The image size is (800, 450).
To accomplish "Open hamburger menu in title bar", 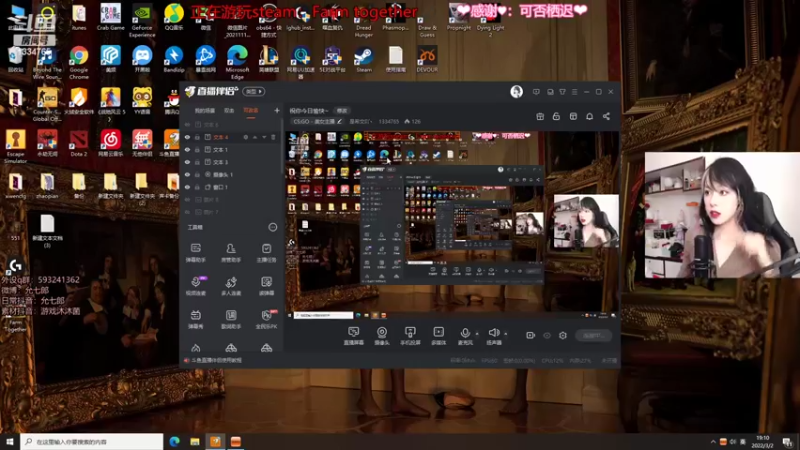I will [574, 92].
